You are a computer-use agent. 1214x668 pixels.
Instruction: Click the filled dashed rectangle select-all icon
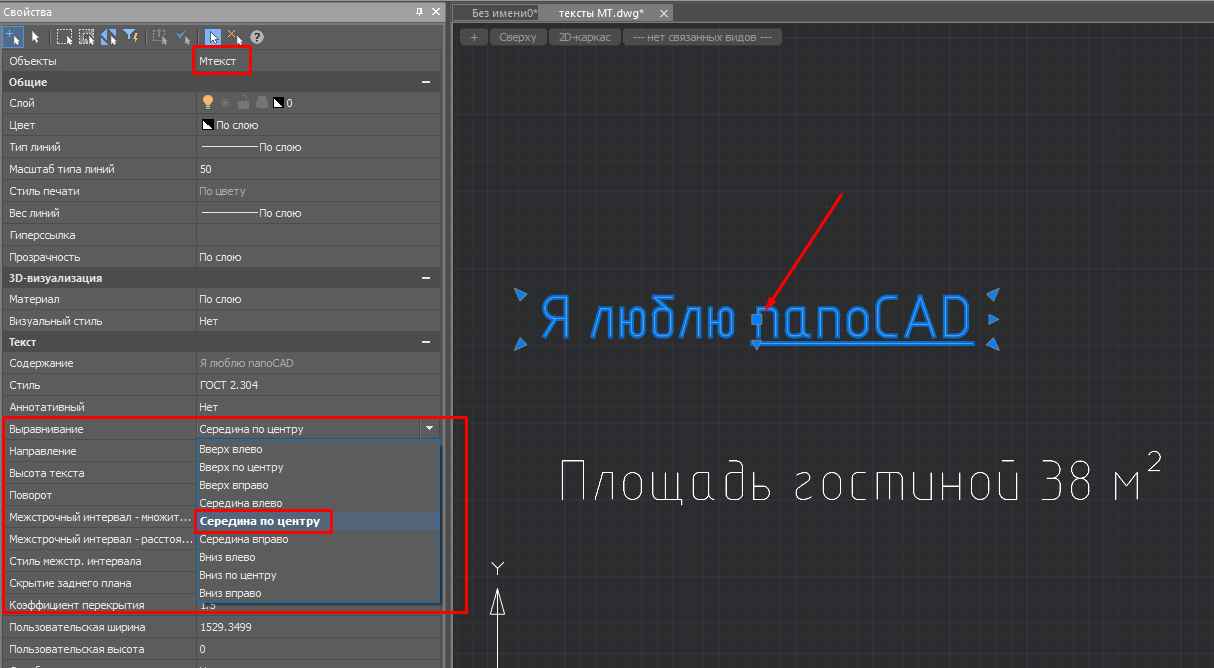(x=87, y=37)
